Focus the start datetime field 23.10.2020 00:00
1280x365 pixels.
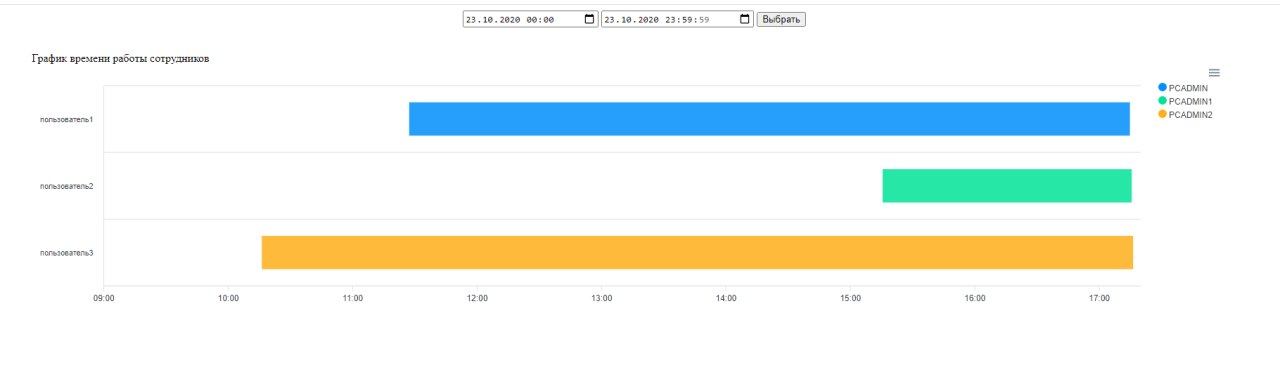point(531,19)
